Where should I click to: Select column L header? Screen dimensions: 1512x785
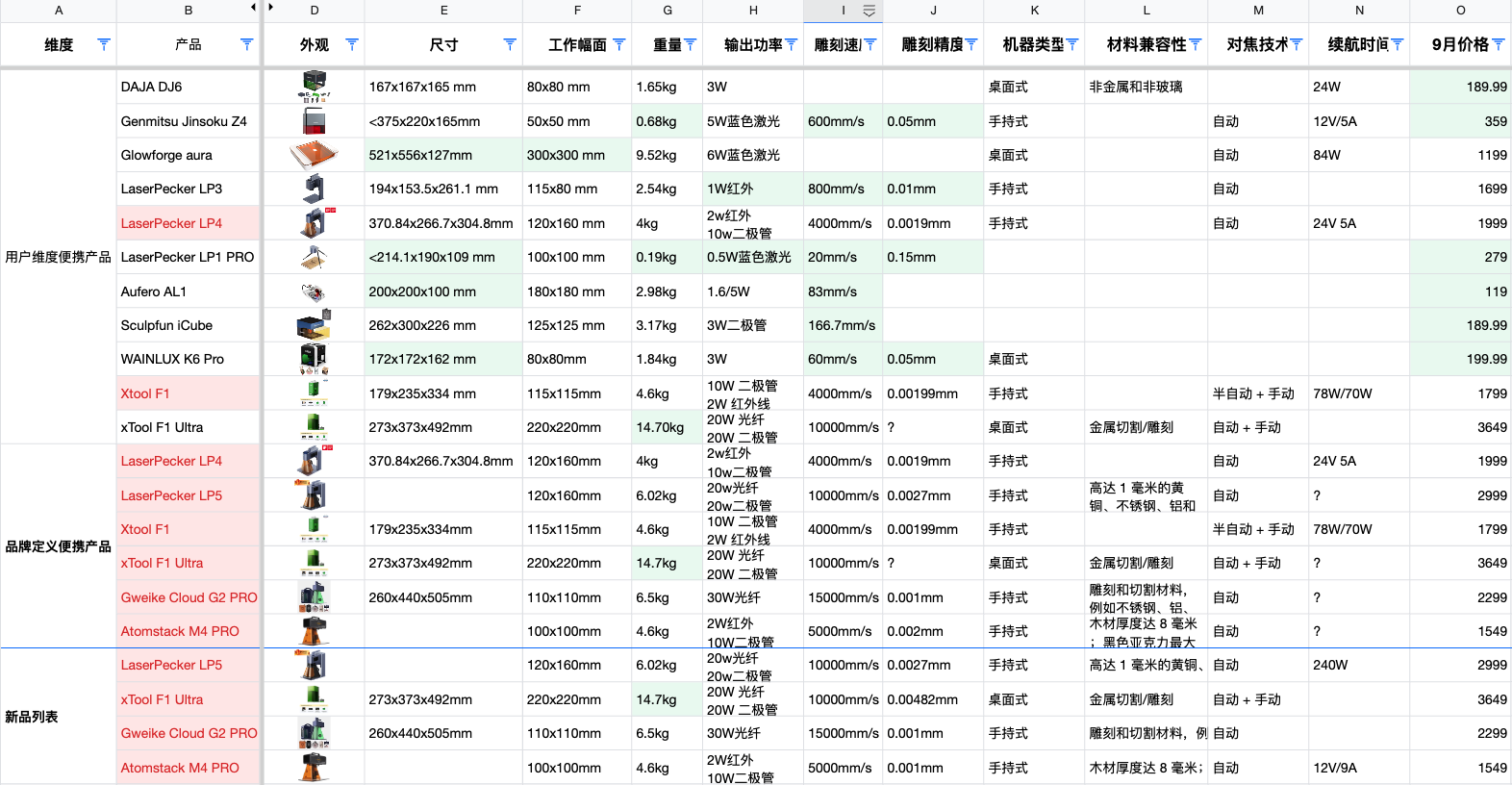(x=1147, y=11)
